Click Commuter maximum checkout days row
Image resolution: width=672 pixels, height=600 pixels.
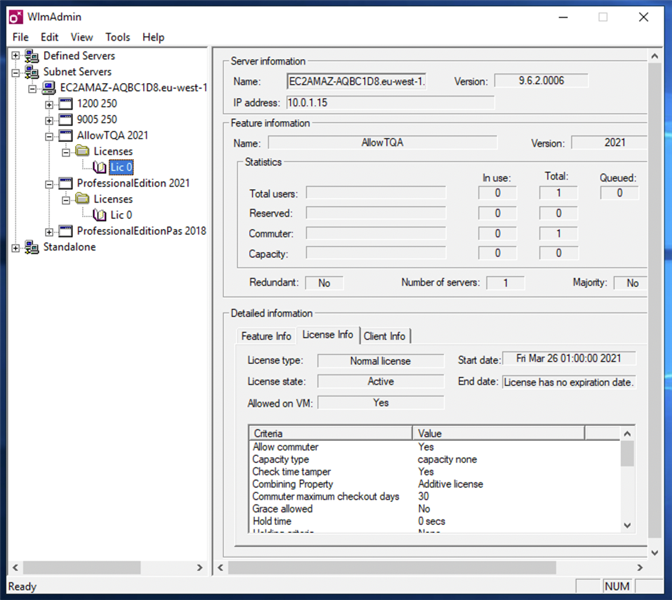point(435,496)
